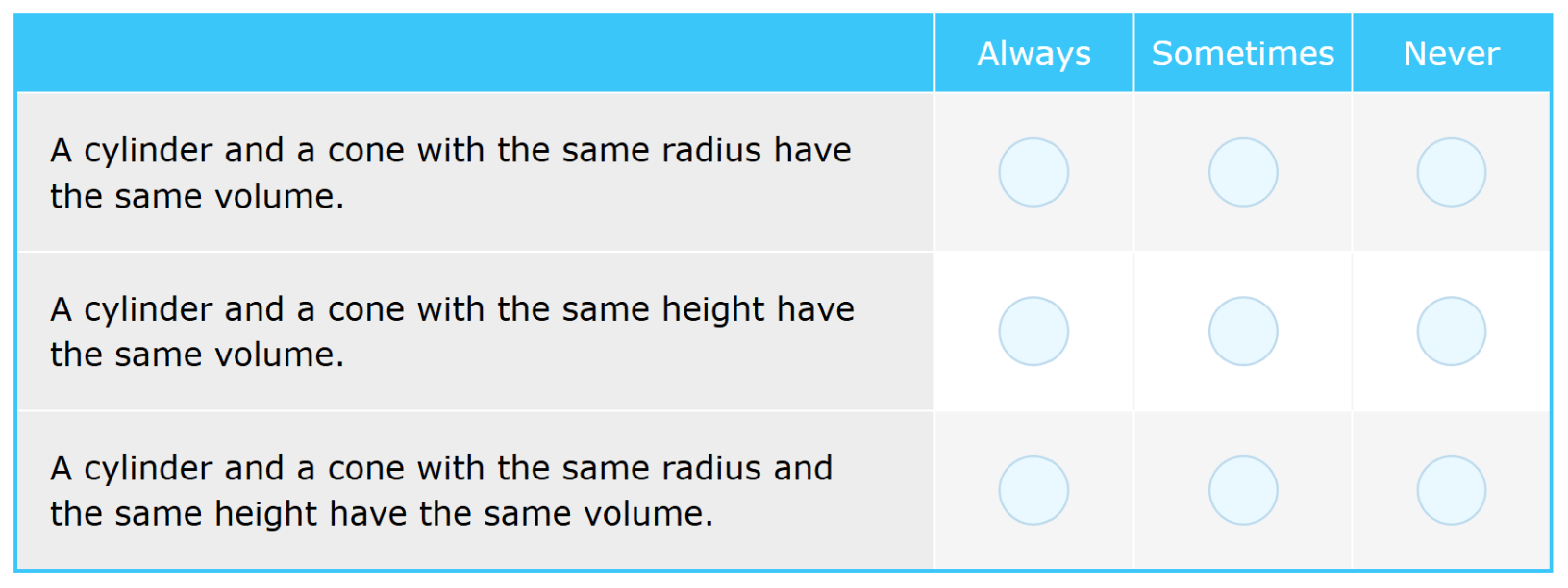The image size is (1568, 588).
Task: Click the Sometimes column header
Action: (x=1243, y=54)
